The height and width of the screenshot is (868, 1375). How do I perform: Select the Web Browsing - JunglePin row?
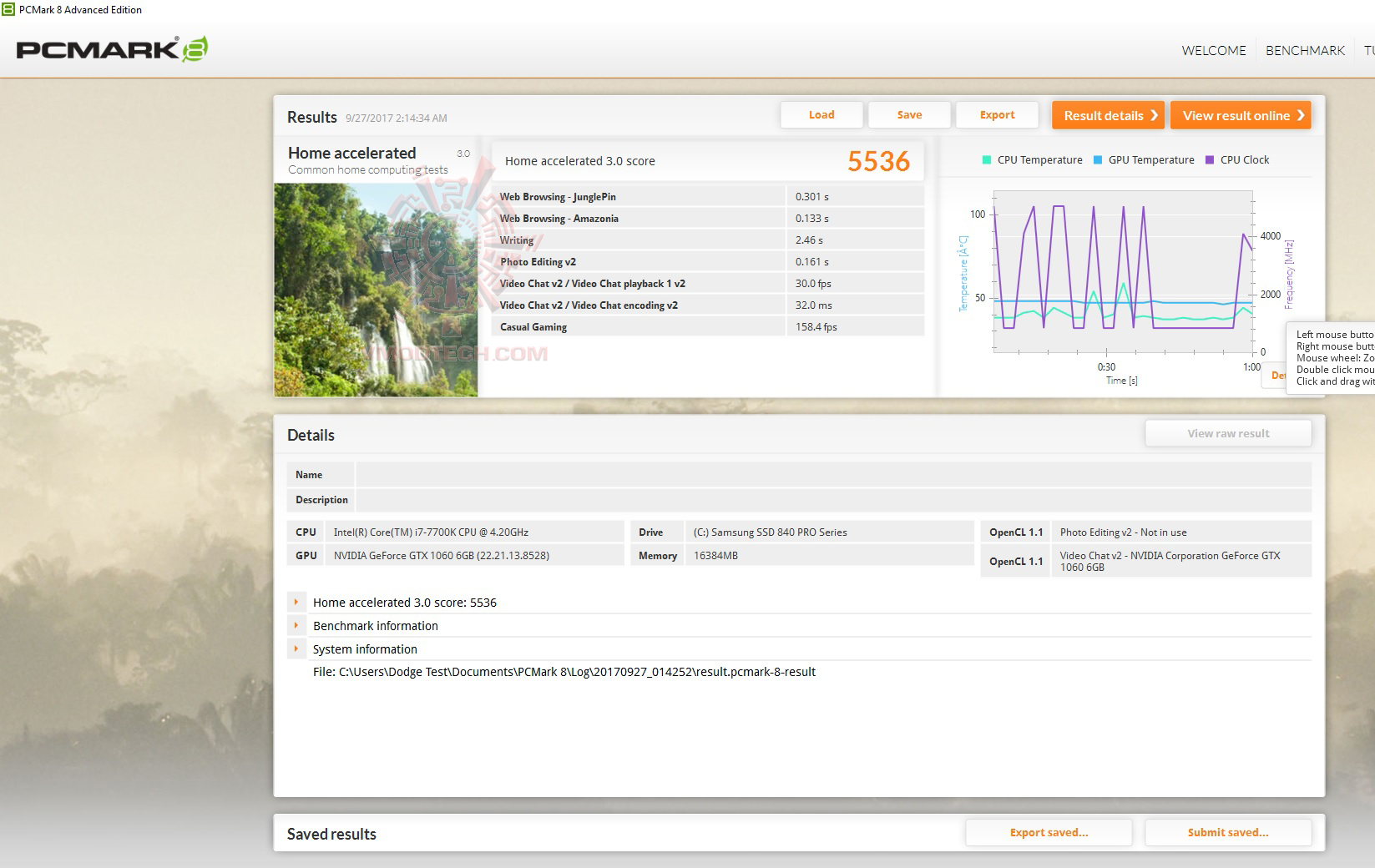pyautogui.click(x=708, y=196)
